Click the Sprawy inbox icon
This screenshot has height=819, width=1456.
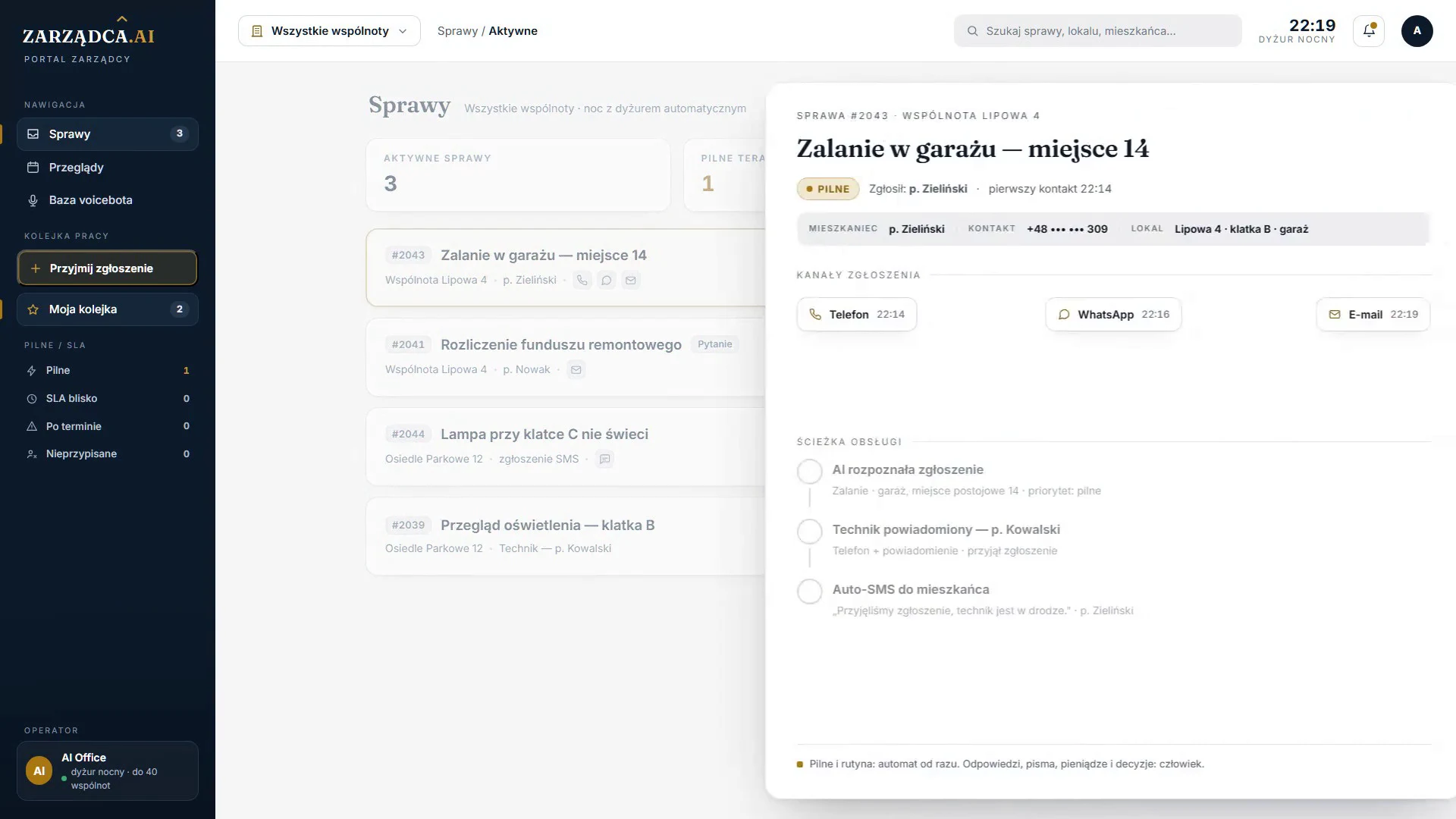point(33,134)
